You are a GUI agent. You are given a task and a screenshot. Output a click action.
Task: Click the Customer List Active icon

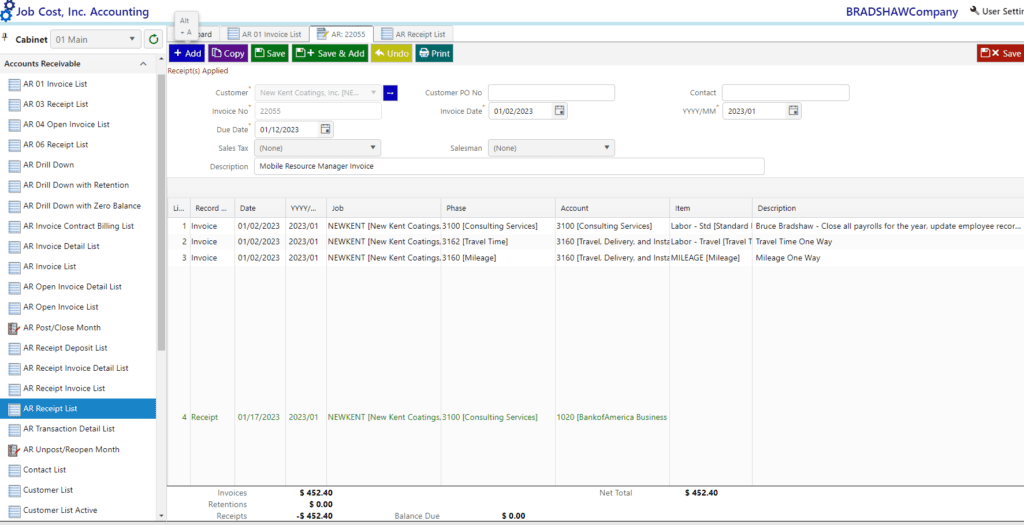pos(14,511)
